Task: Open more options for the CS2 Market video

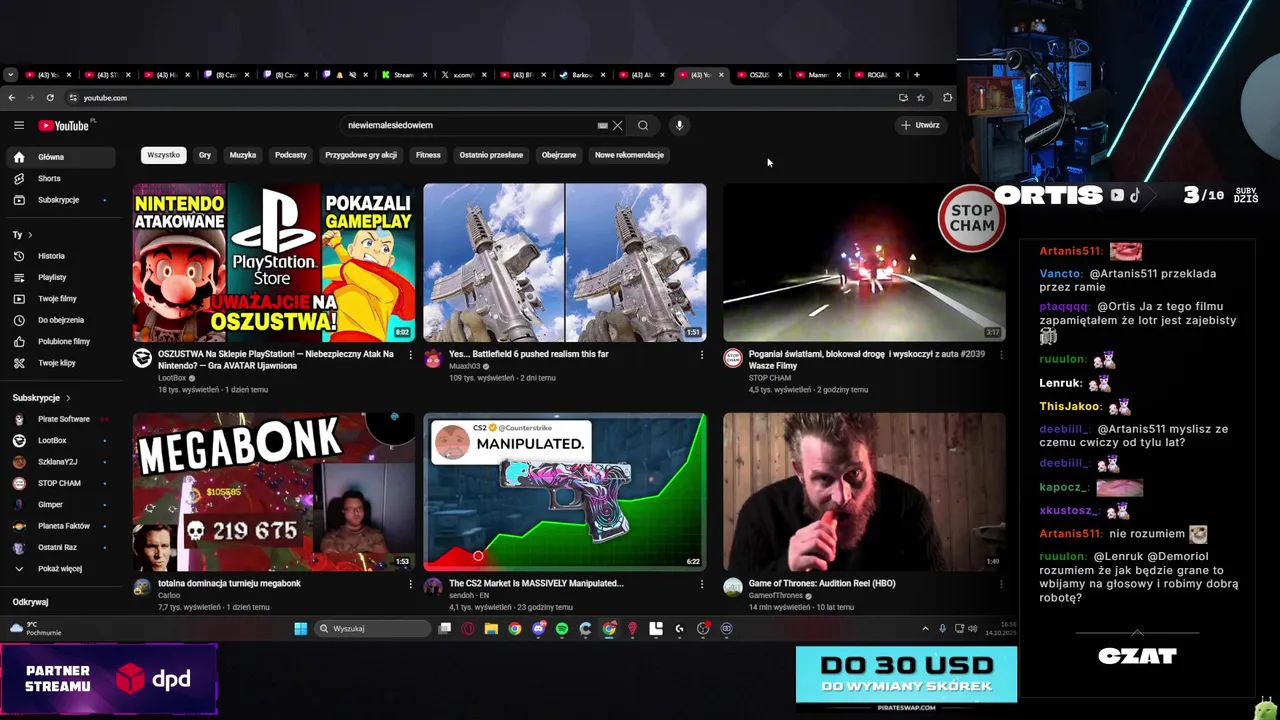Action: [701, 584]
